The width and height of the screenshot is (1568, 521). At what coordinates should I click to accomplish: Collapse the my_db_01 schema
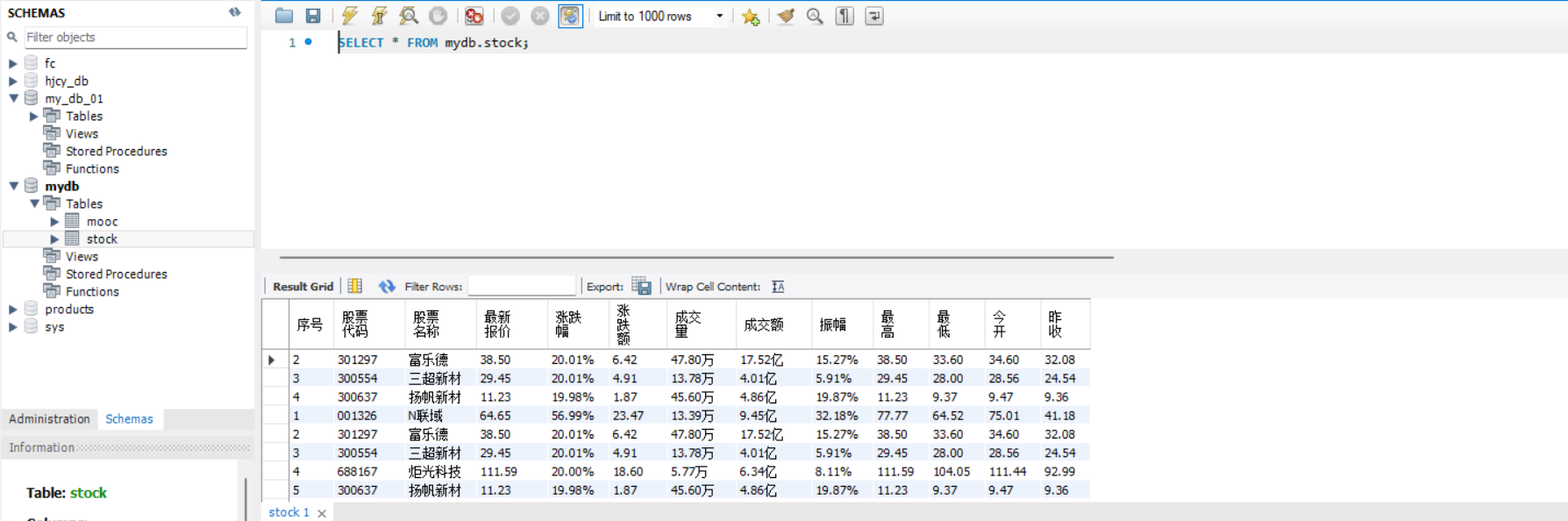click(13, 98)
